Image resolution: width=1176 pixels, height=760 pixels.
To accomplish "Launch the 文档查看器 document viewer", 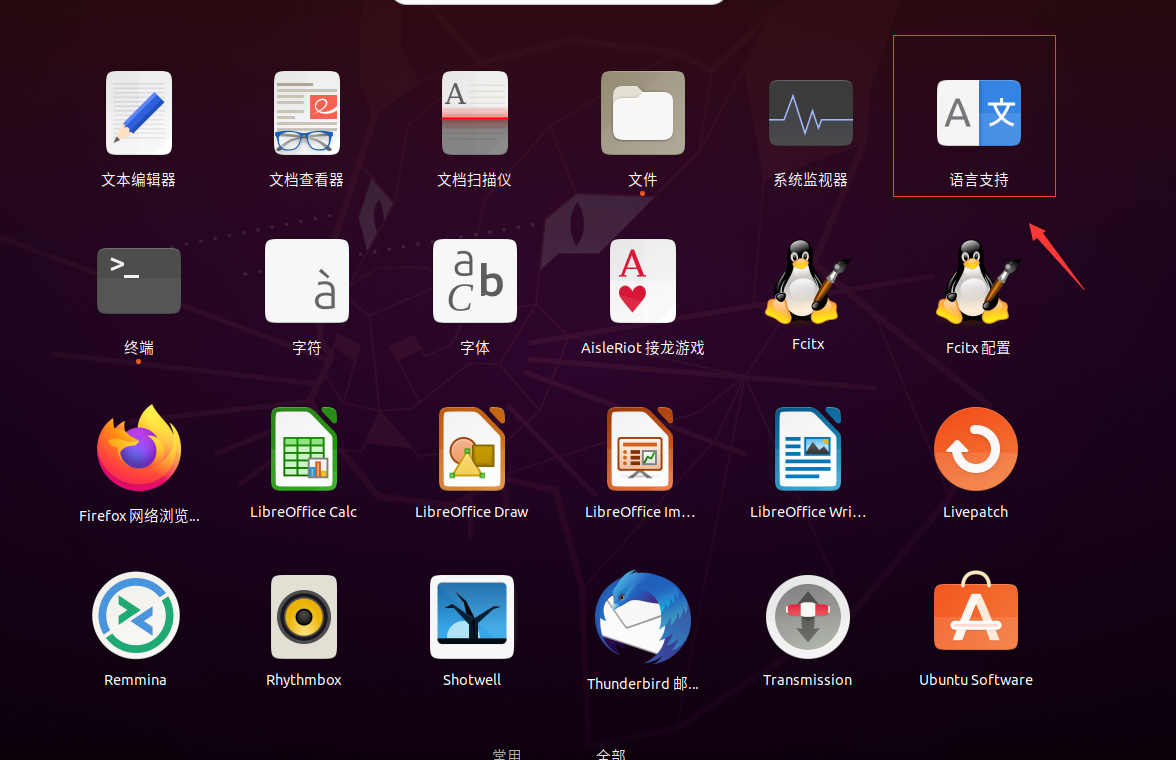I will 307,113.
